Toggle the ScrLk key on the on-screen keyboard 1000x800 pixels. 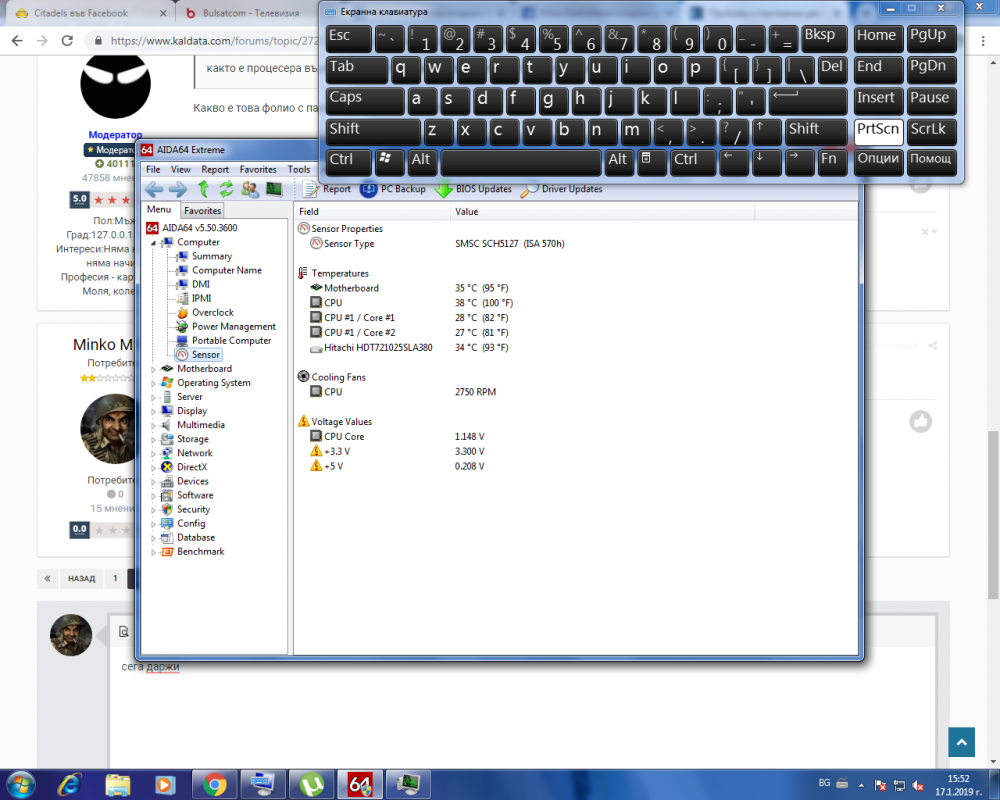pyautogui.click(x=931, y=131)
